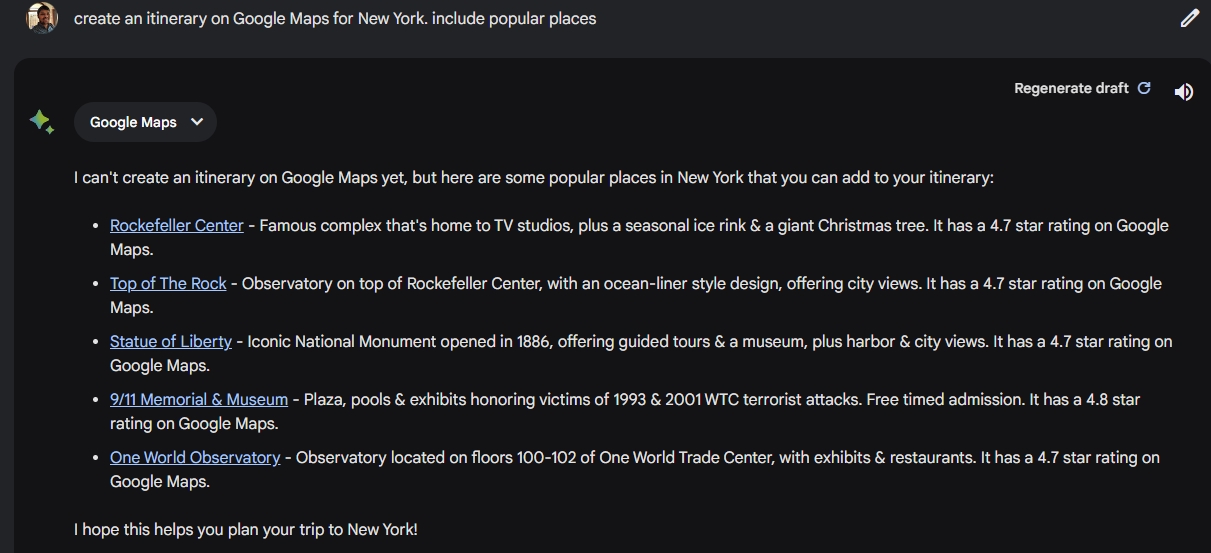Open the 9/11 Memorial & Museum link
This screenshot has height=553, width=1211.
pos(198,400)
